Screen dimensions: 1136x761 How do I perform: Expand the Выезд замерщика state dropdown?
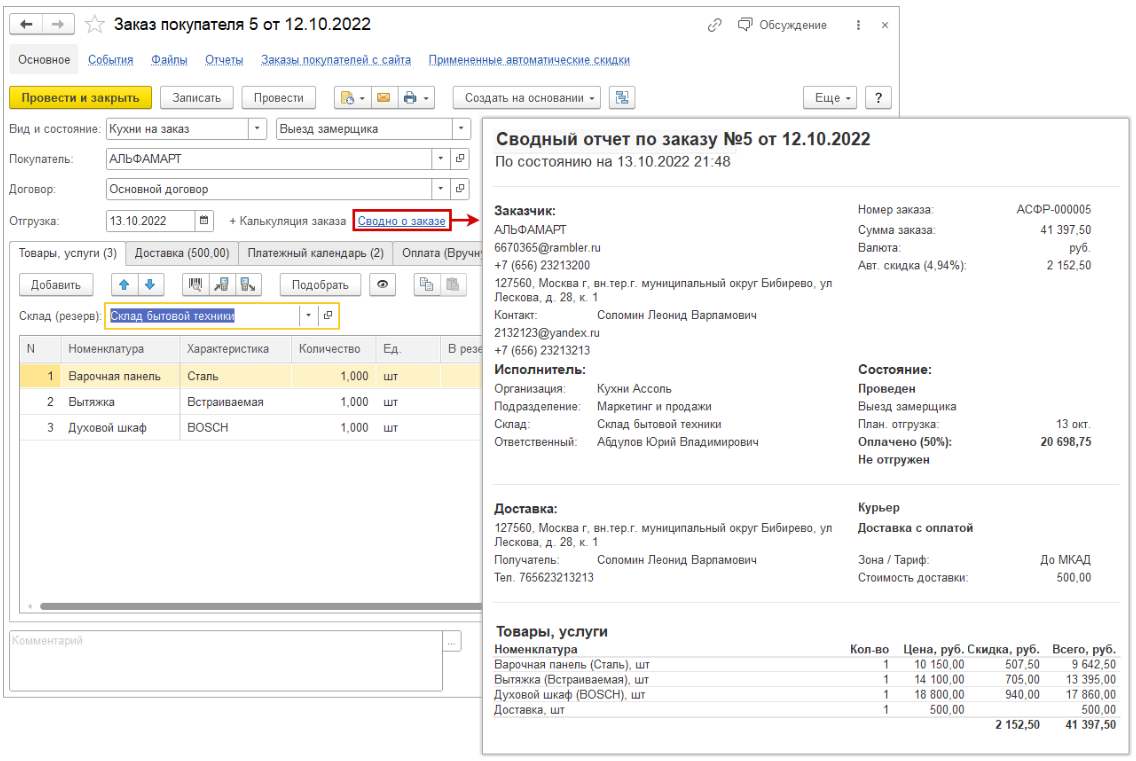coord(462,129)
